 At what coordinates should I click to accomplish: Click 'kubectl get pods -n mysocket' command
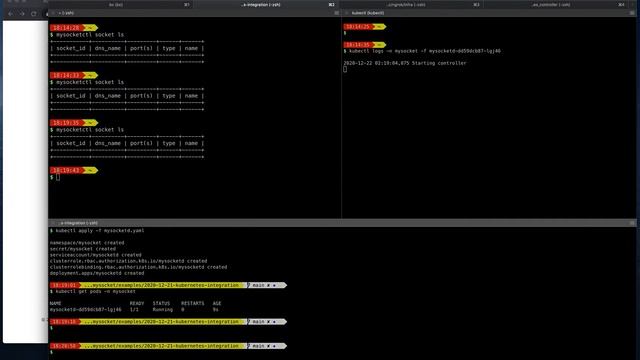(95, 291)
